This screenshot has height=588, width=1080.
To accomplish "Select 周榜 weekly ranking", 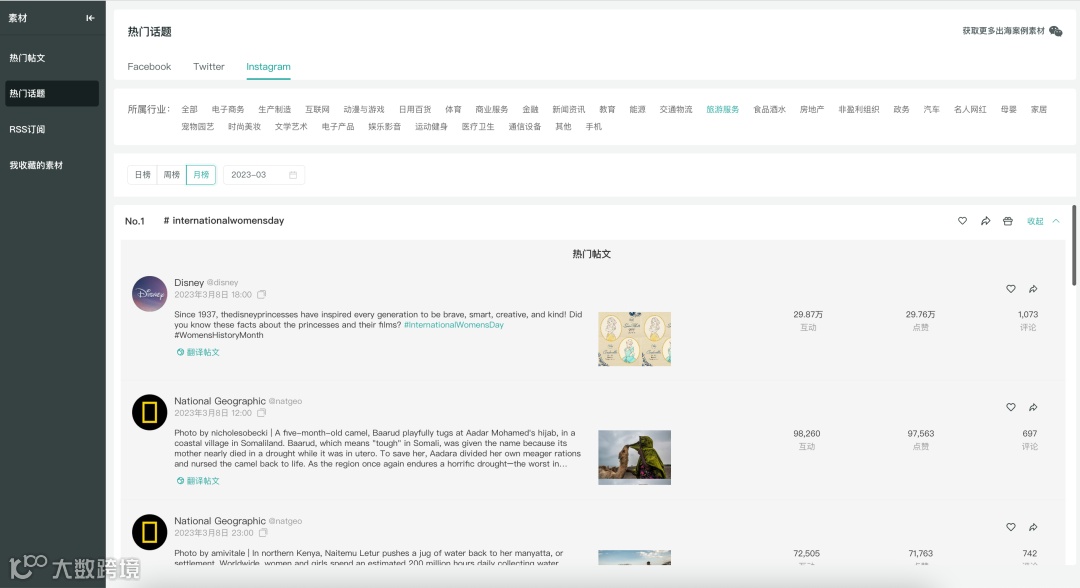I will (172, 175).
